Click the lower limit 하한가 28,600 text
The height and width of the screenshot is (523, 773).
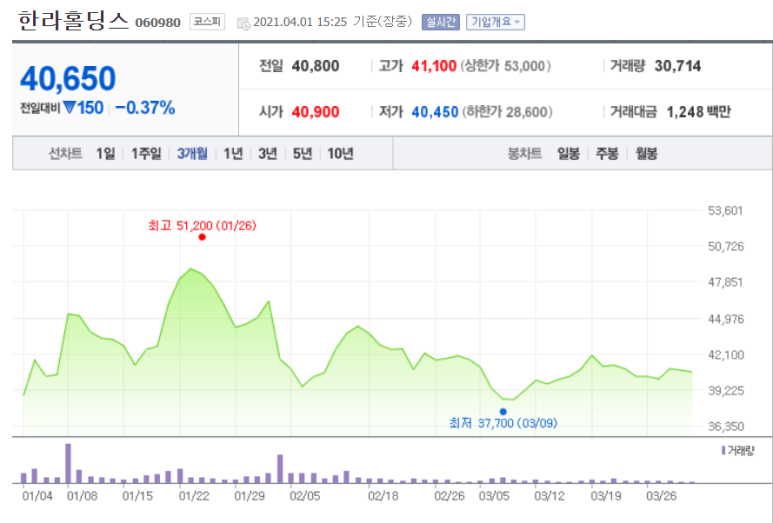507,112
